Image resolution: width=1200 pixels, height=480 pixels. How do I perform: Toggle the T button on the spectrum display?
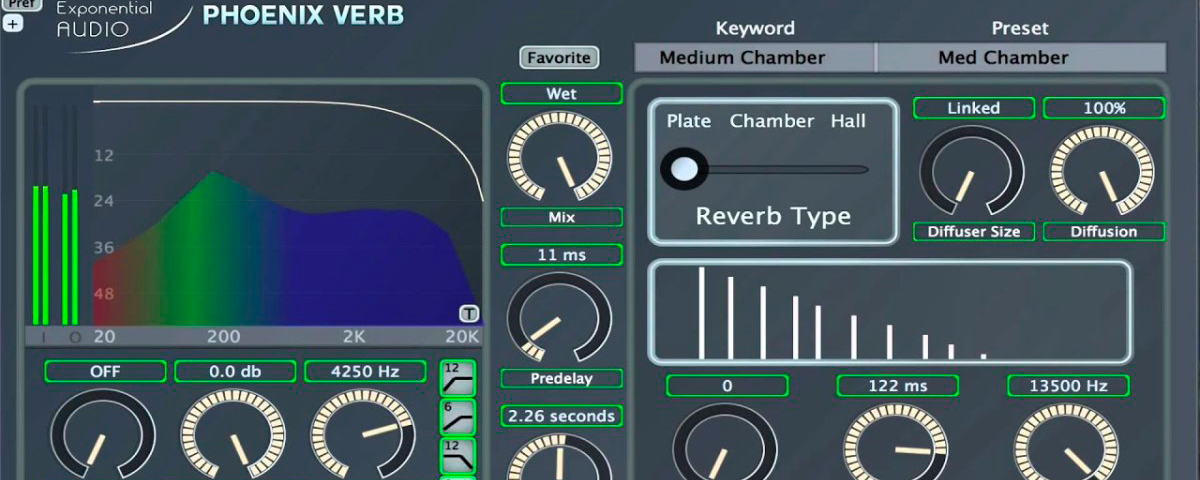pos(469,313)
